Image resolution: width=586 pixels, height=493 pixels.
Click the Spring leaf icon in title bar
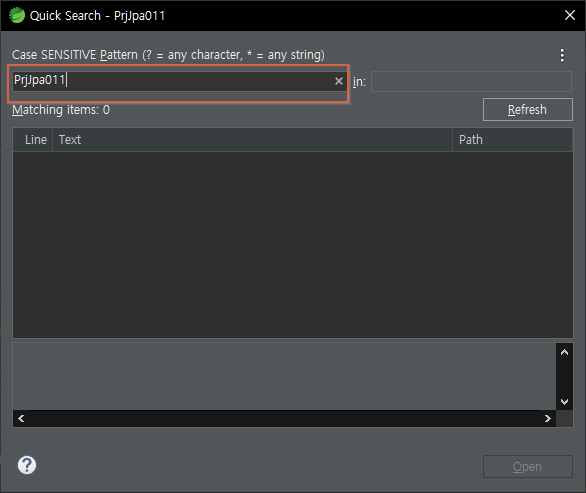(x=17, y=15)
